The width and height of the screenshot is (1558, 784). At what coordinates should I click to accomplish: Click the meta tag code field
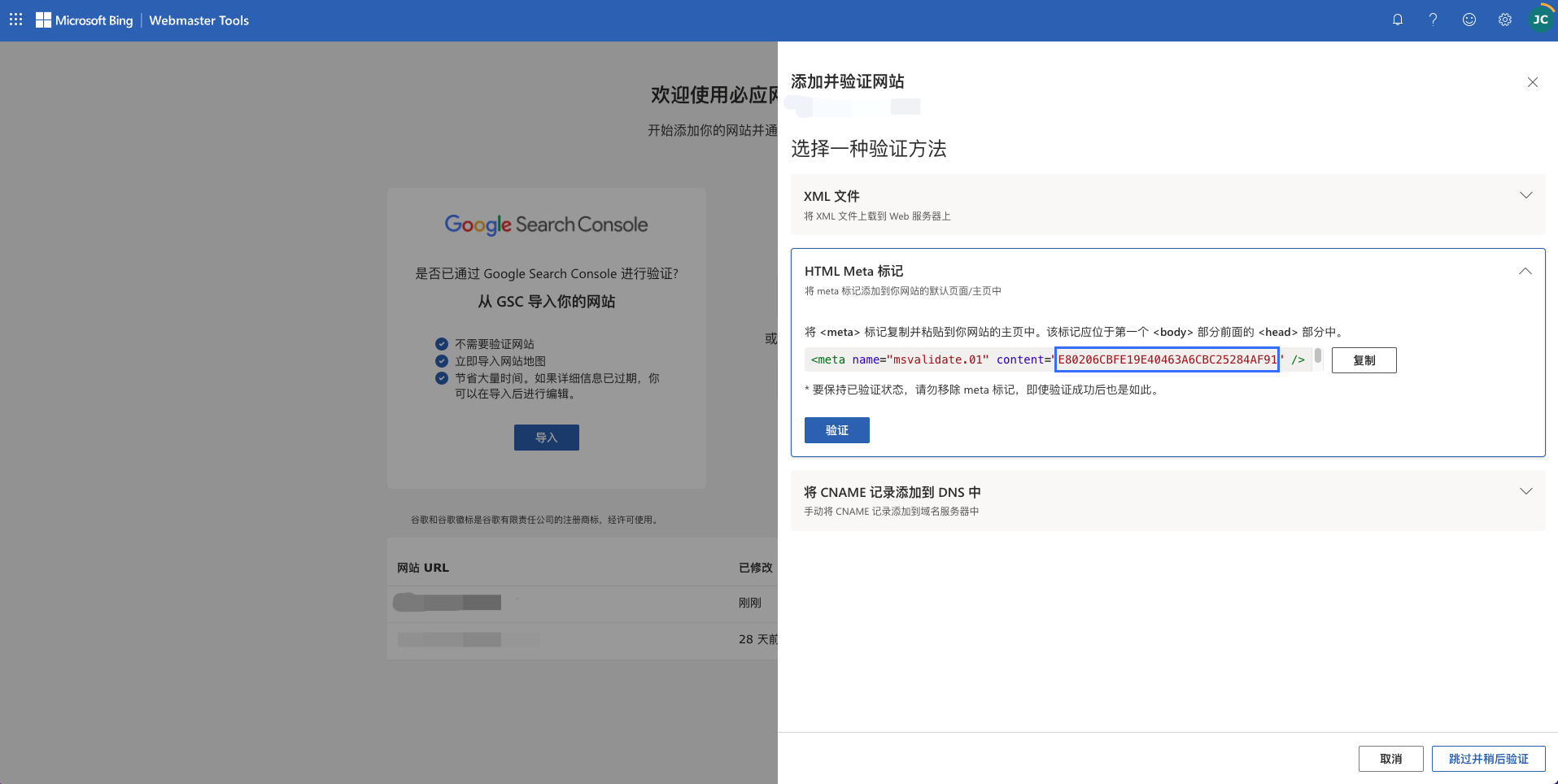click(x=1058, y=359)
